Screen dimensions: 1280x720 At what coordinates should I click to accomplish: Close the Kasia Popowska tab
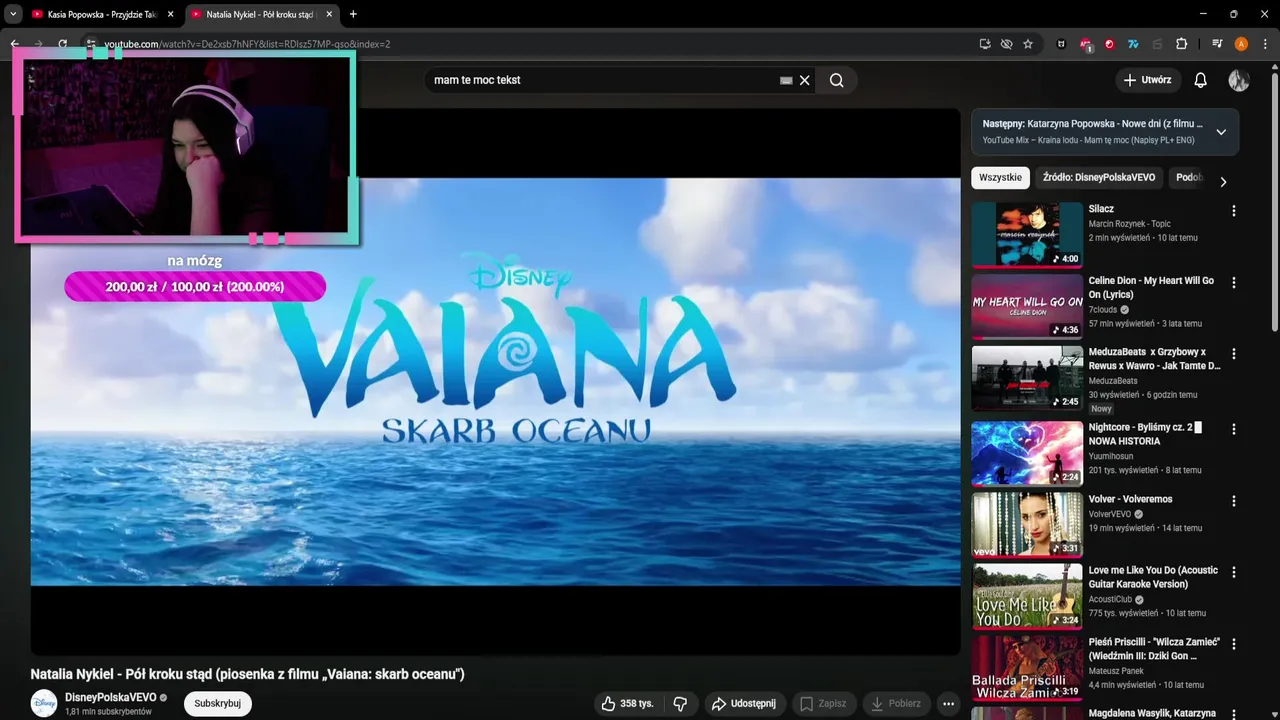pyautogui.click(x=171, y=14)
